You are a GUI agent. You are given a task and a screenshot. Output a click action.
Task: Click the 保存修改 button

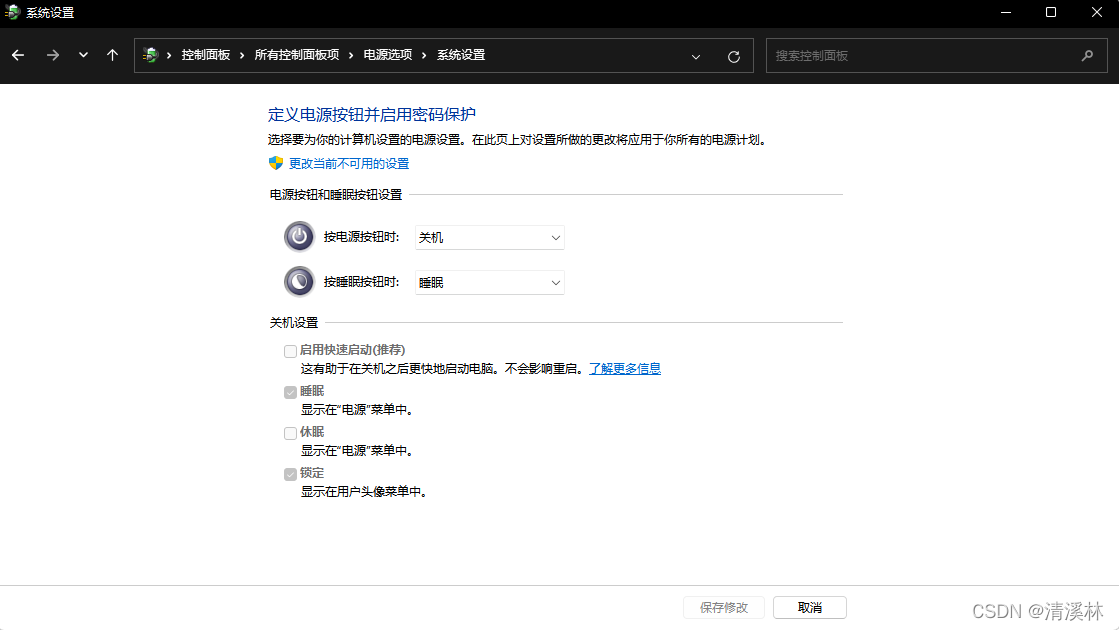coord(724,607)
